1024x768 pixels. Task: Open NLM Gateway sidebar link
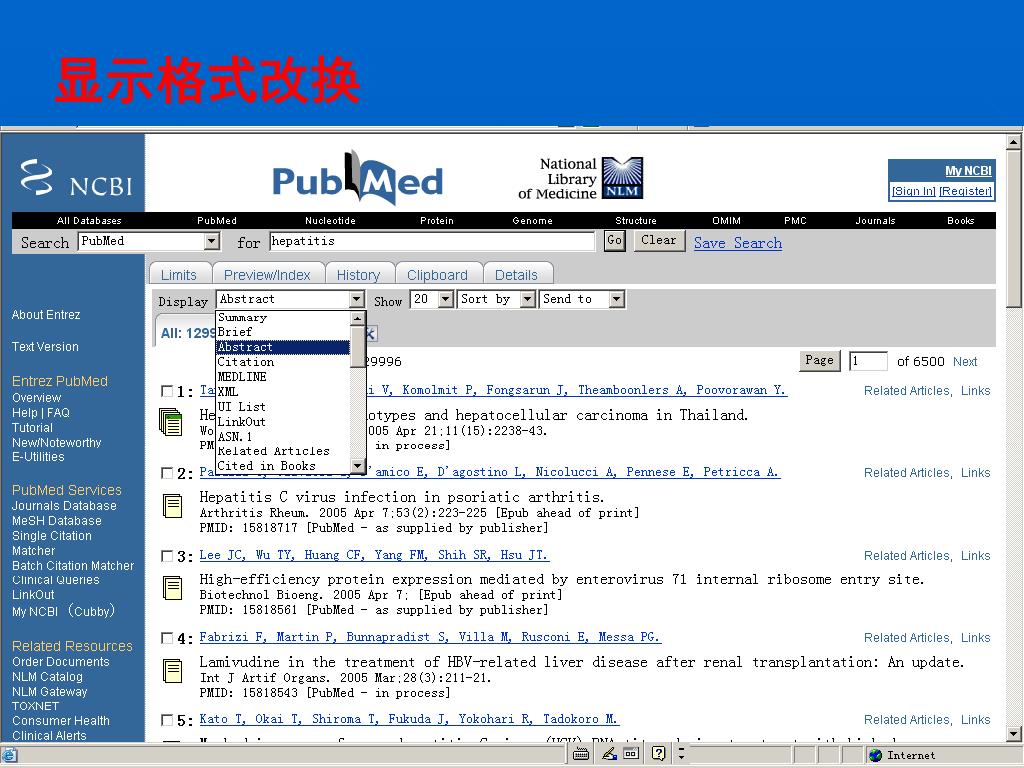pyautogui.click(x=50, y=692)
